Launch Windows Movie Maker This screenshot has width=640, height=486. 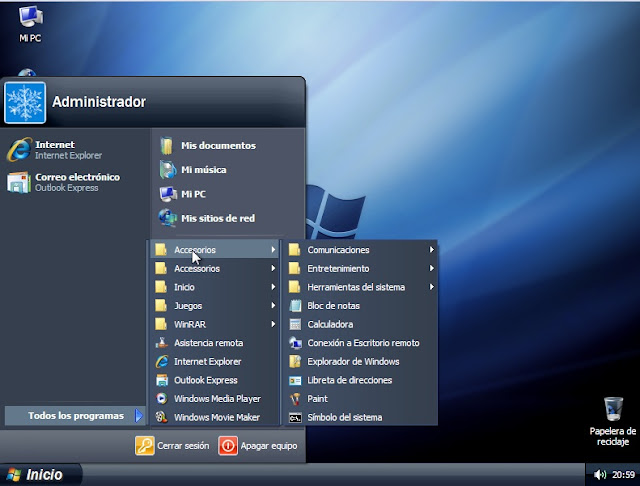pyautogui.click(x=215, y=417)
